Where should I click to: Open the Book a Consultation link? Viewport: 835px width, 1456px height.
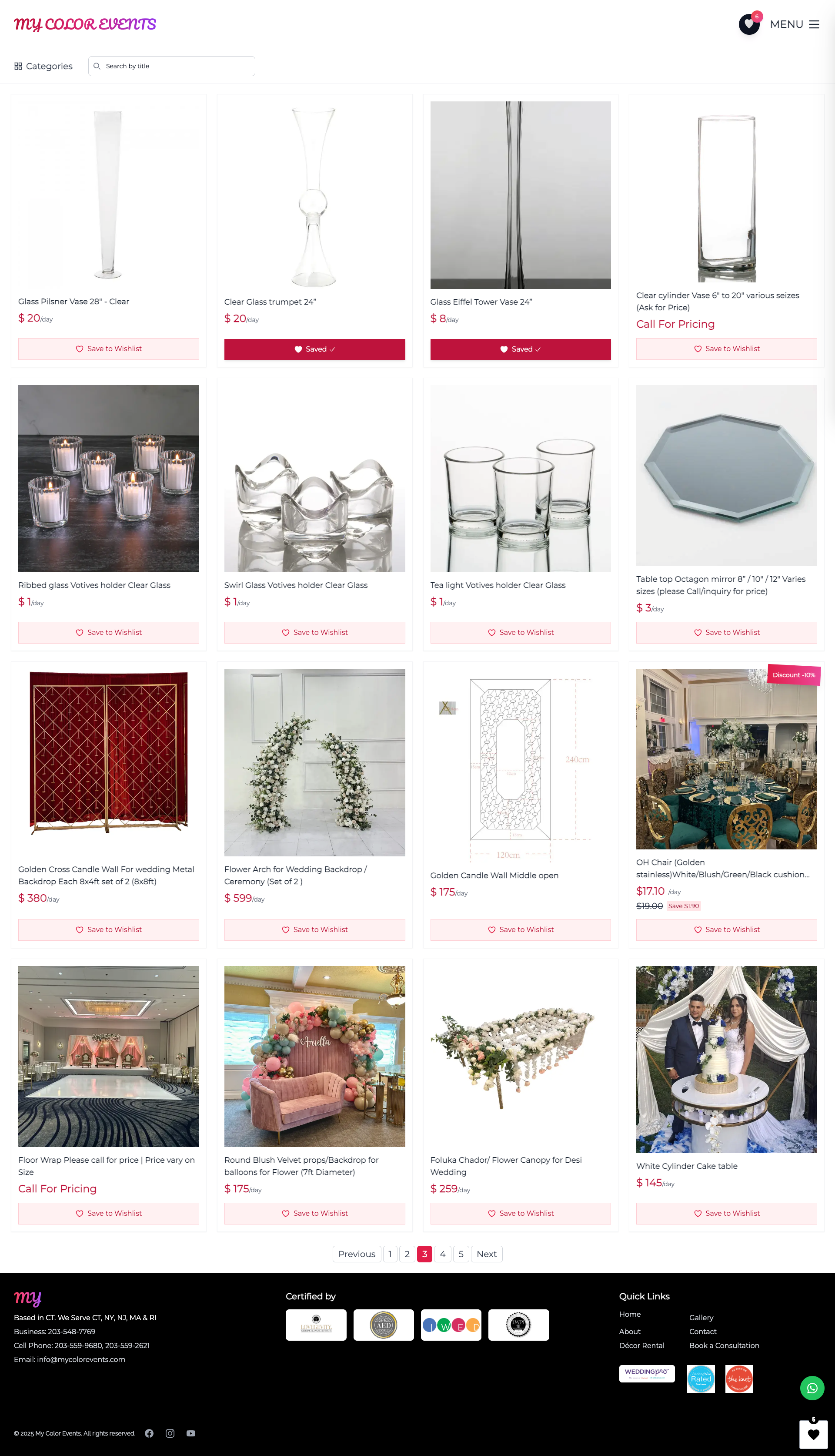click(724, 1345)
